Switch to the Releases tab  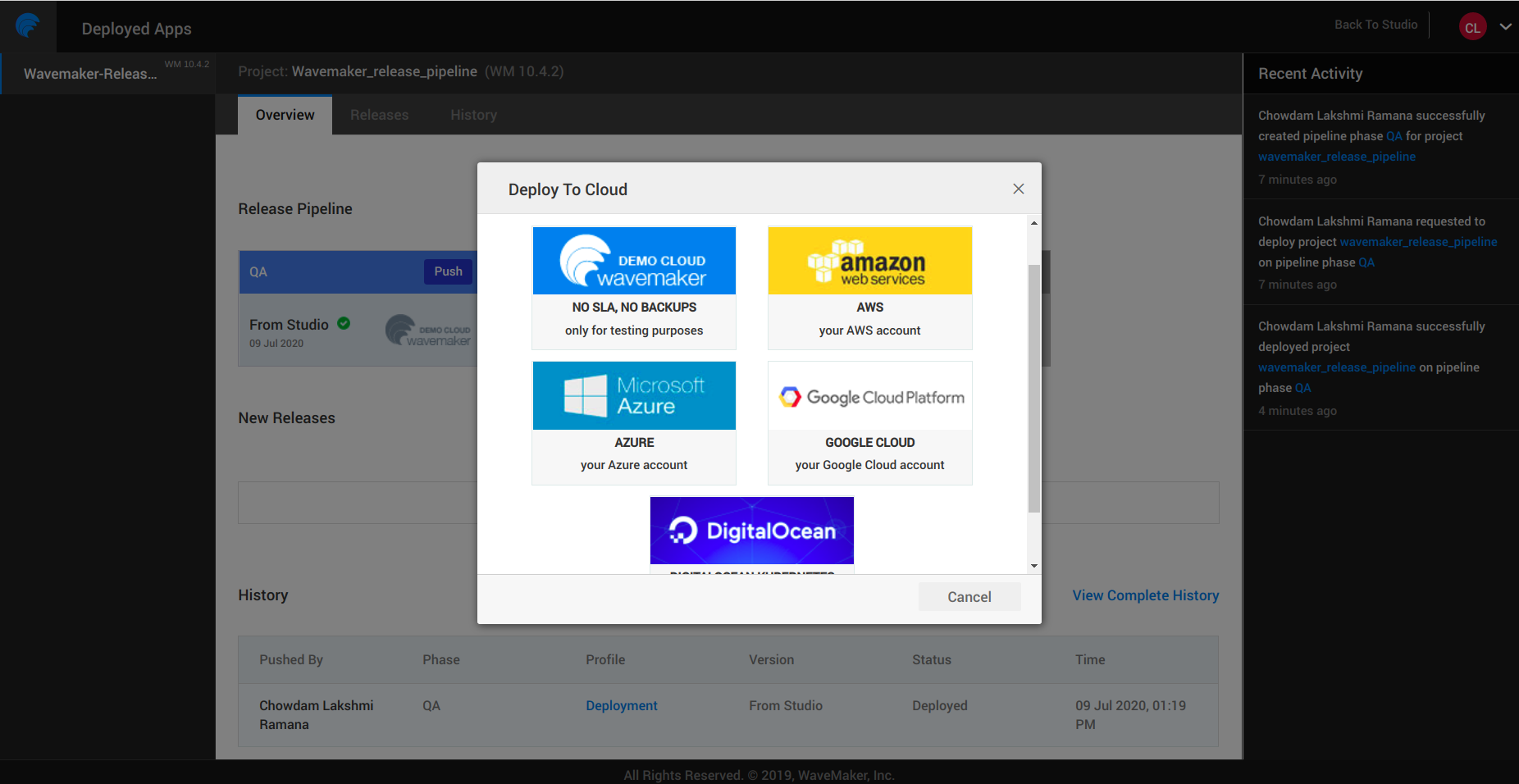point(379,115)
